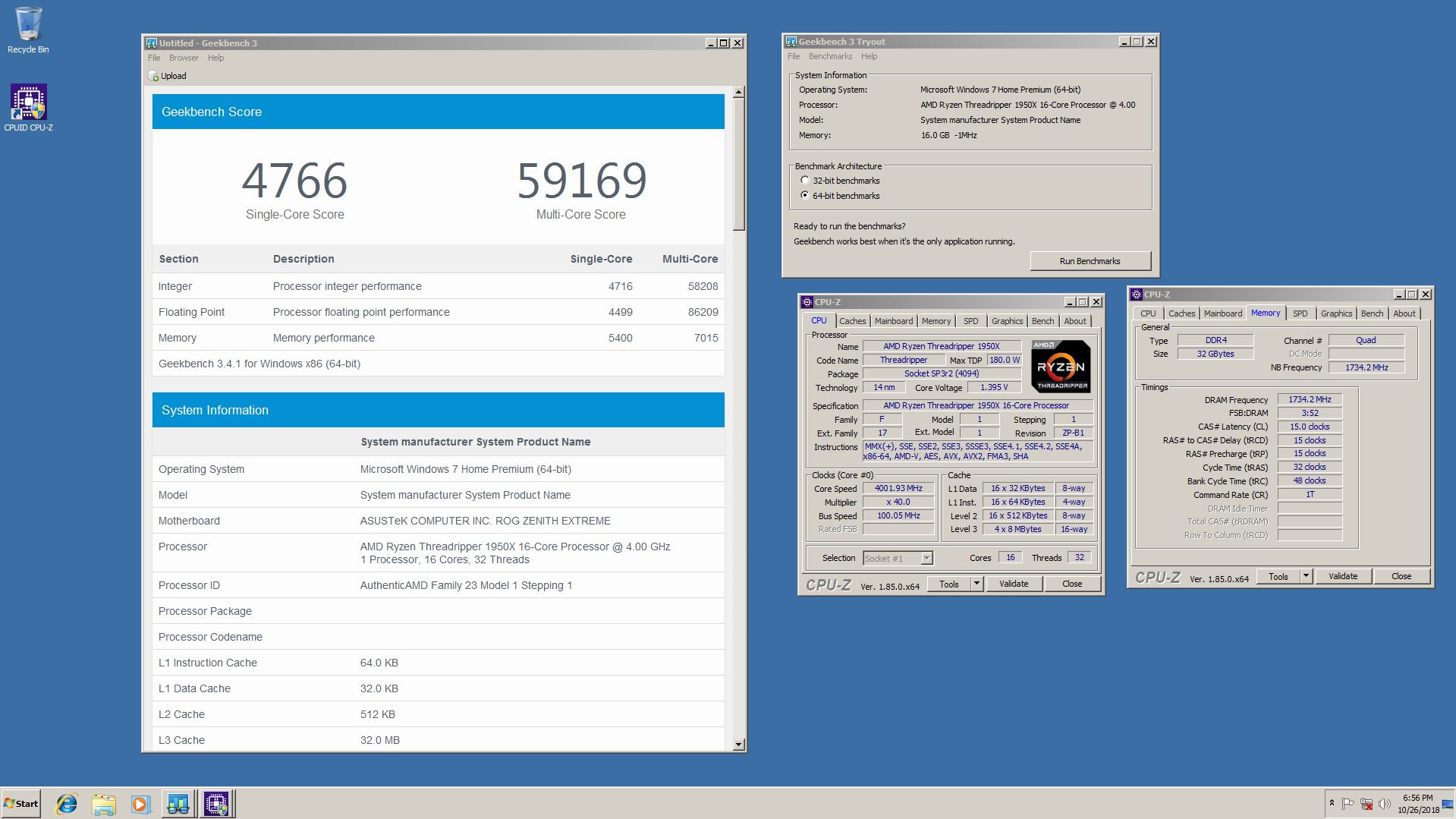
Task: Switch to About tab in left CPU-Z window
Action: pos(1075,321)
